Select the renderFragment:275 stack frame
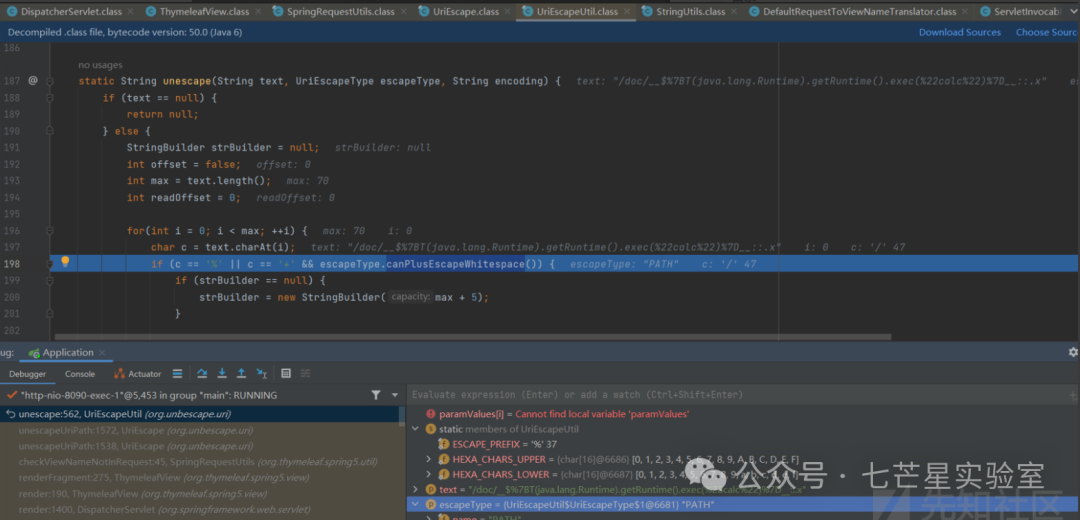 (x=200, y=478)
